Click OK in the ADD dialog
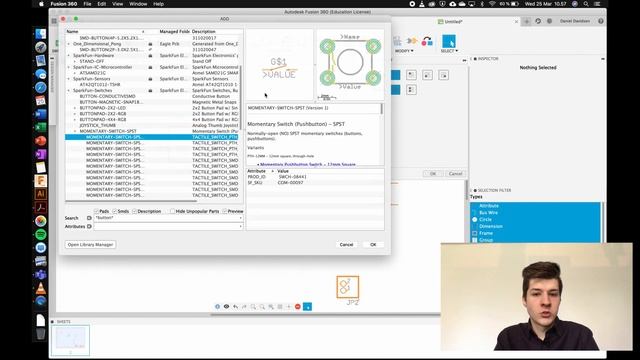The height and width of the screenshot is (360, 640). click(373, 244)
